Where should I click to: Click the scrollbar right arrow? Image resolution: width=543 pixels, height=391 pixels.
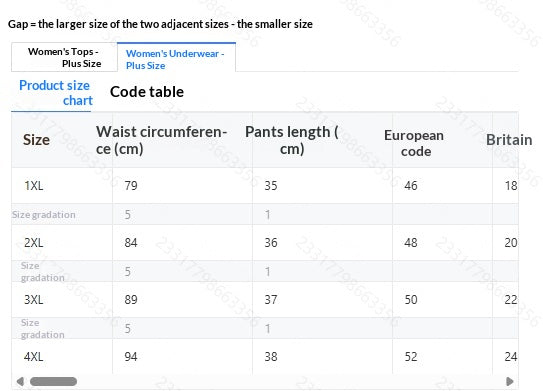point(509,381)
